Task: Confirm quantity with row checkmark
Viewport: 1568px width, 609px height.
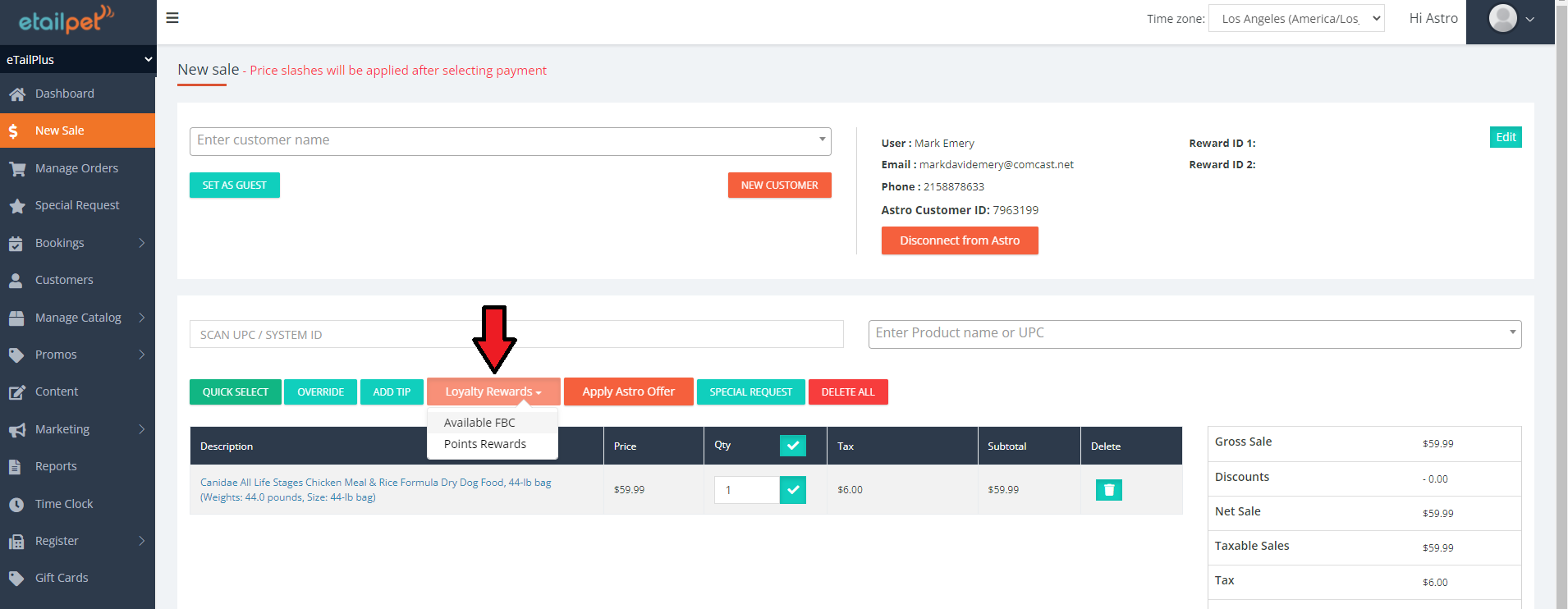Action: [x=792, y=490]
